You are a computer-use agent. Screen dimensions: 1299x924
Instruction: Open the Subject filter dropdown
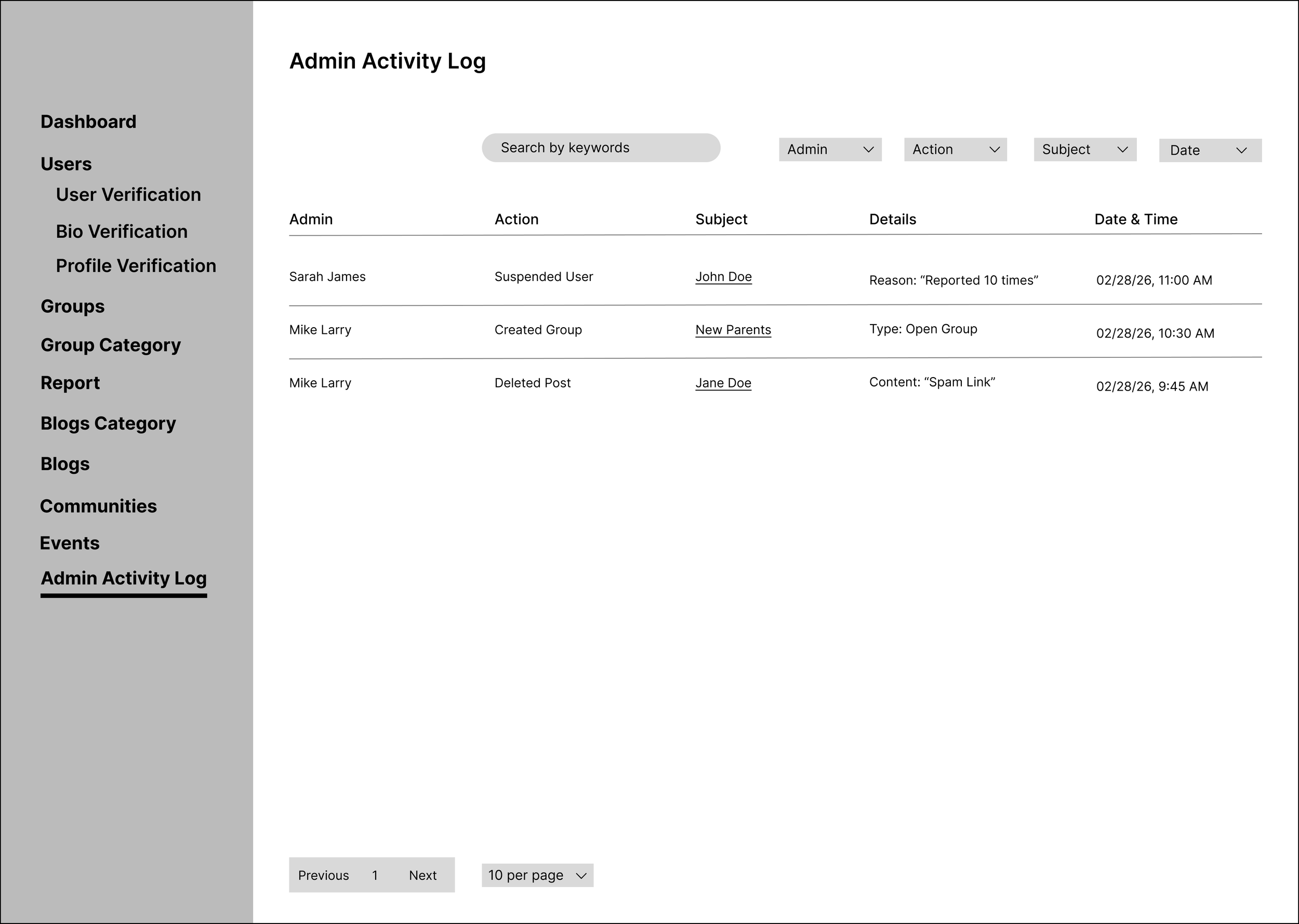(1085, 150)
